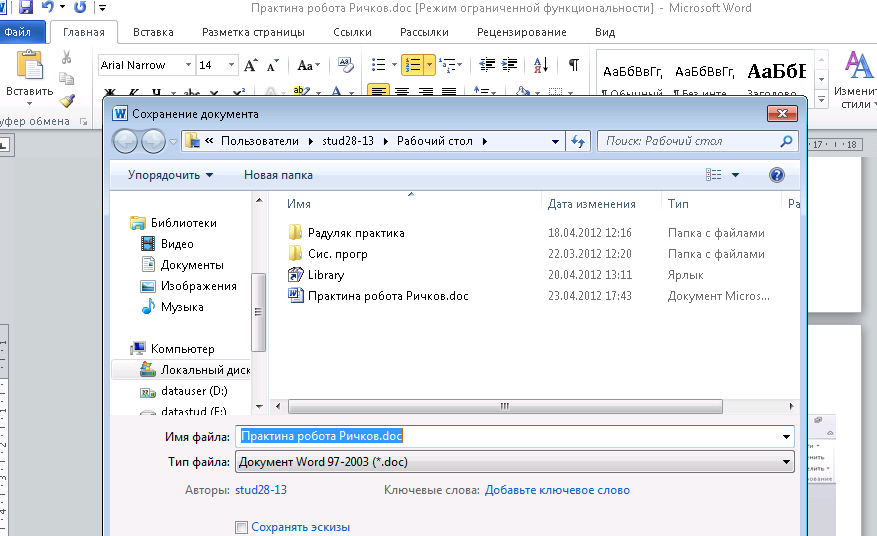This screenshot has height=536, width=877.
Task: Click the Имя файла input field
Action: (515, 436)
